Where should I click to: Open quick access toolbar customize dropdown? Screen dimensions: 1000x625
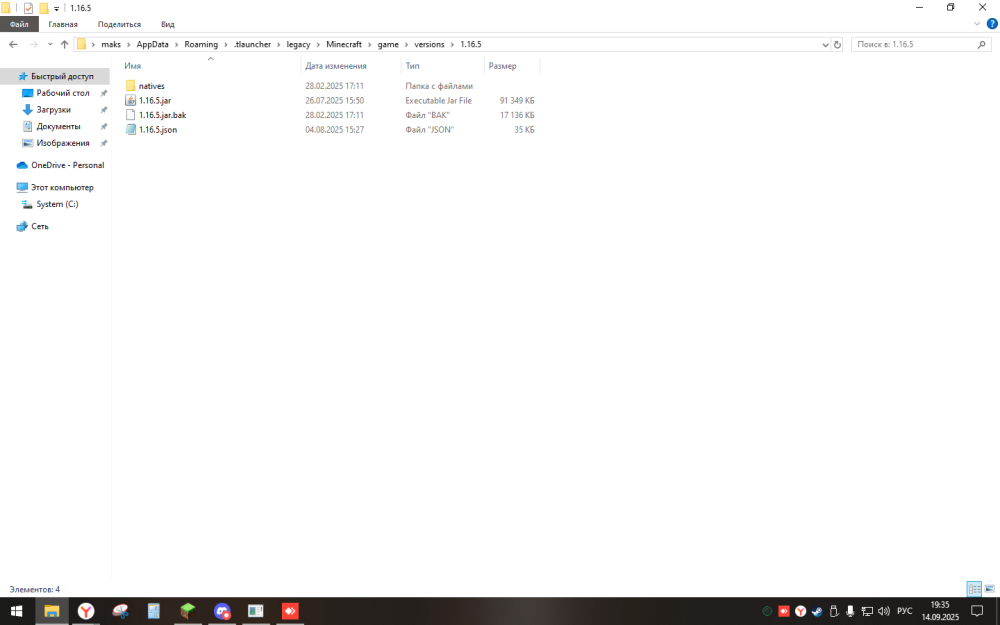[x=56, y=9]
